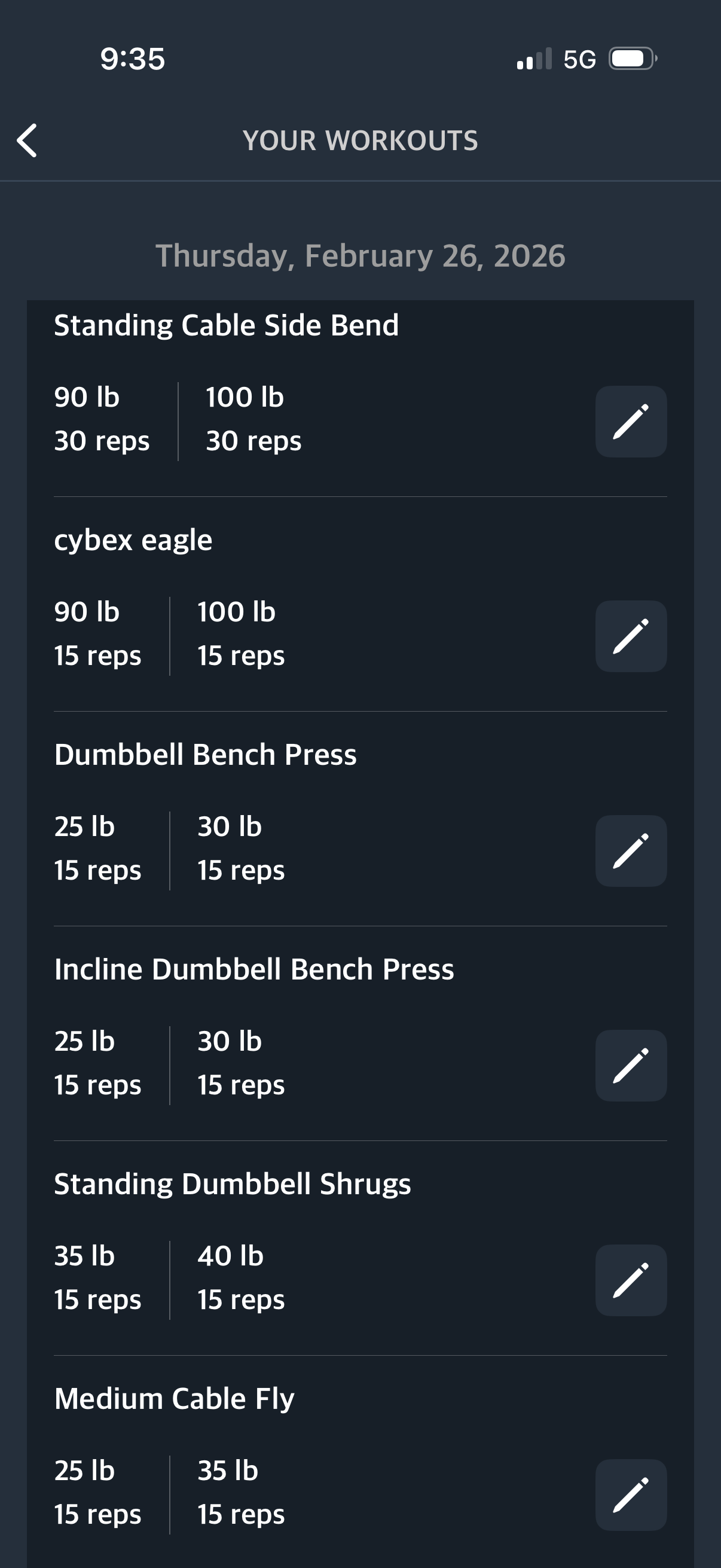Tap the cellular signal bars icon
Screen dimensions: 721x1568
(534, 59)
